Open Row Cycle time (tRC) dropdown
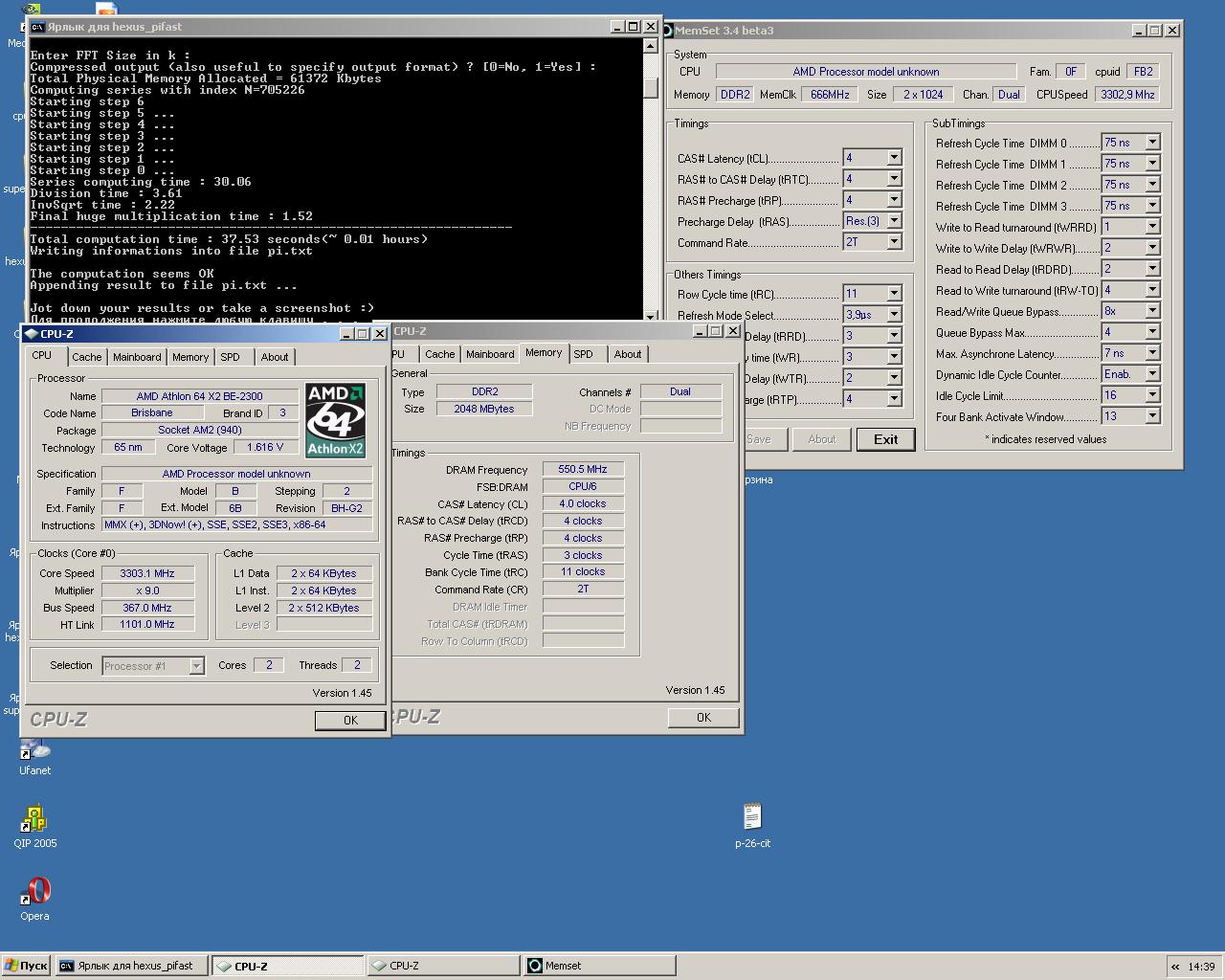Image resolution: width=1225 pixels, height=980 pixels. 894,294
